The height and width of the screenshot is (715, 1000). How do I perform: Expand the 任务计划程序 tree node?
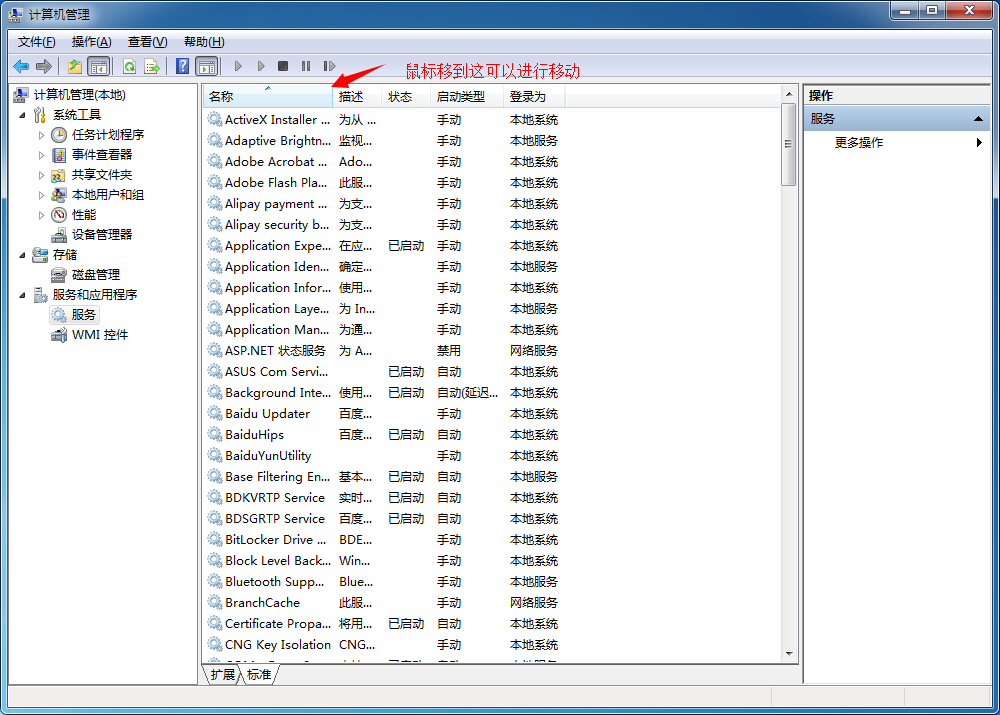[x=41, y=135]
